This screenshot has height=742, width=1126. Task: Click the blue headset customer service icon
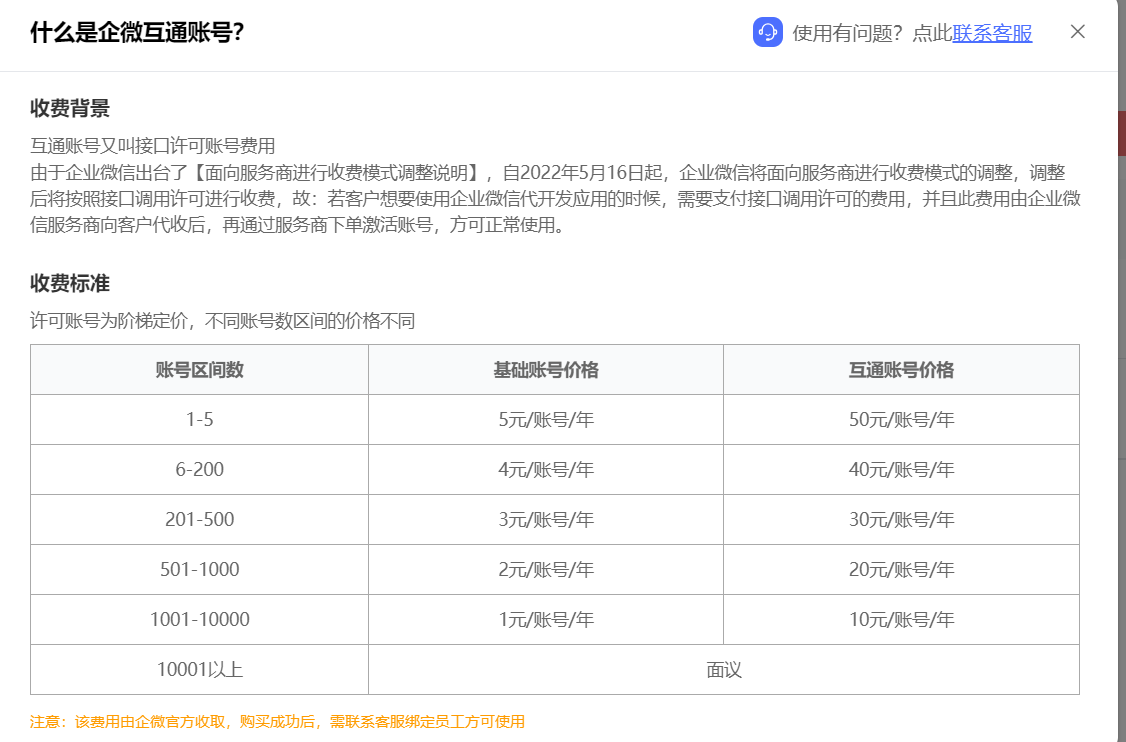pos(767,33)
